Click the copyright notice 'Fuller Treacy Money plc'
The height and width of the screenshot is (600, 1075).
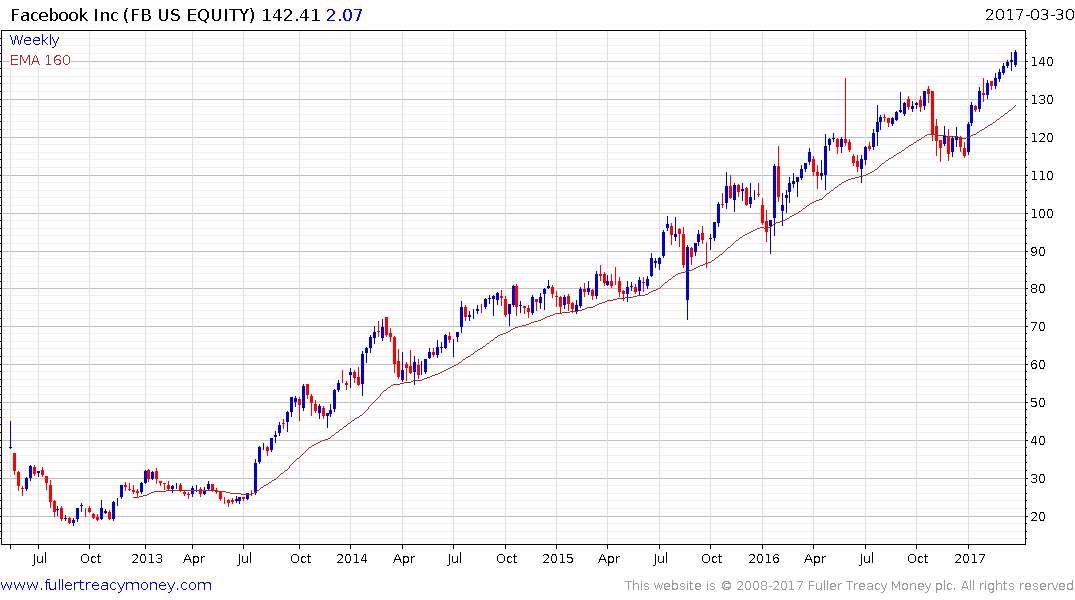point(882,586)
